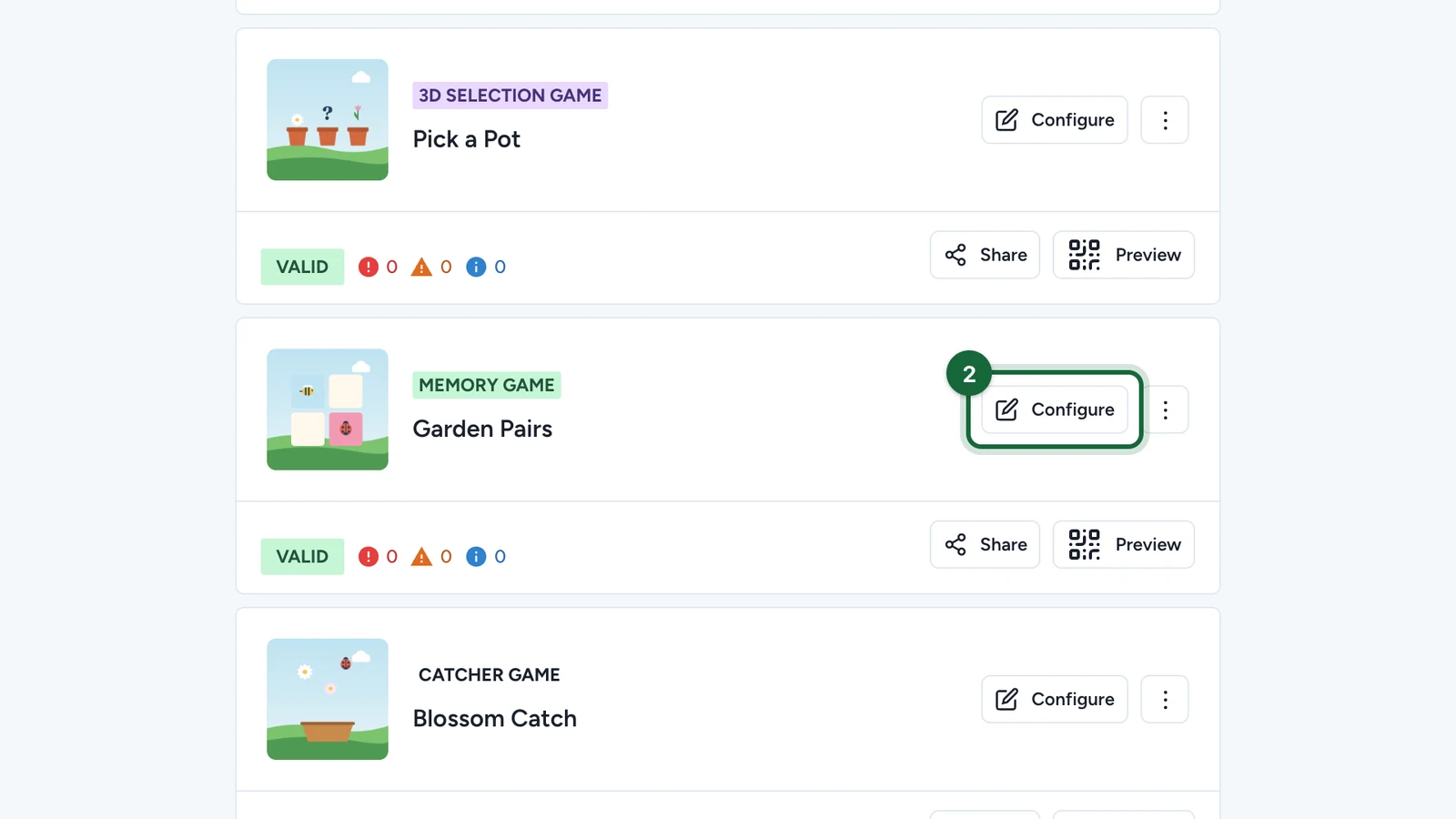The height and width of the screenshot is (819, 1456).
Task: Click the orange warning triangle under Garden Pairs
Action: point(421,556)
